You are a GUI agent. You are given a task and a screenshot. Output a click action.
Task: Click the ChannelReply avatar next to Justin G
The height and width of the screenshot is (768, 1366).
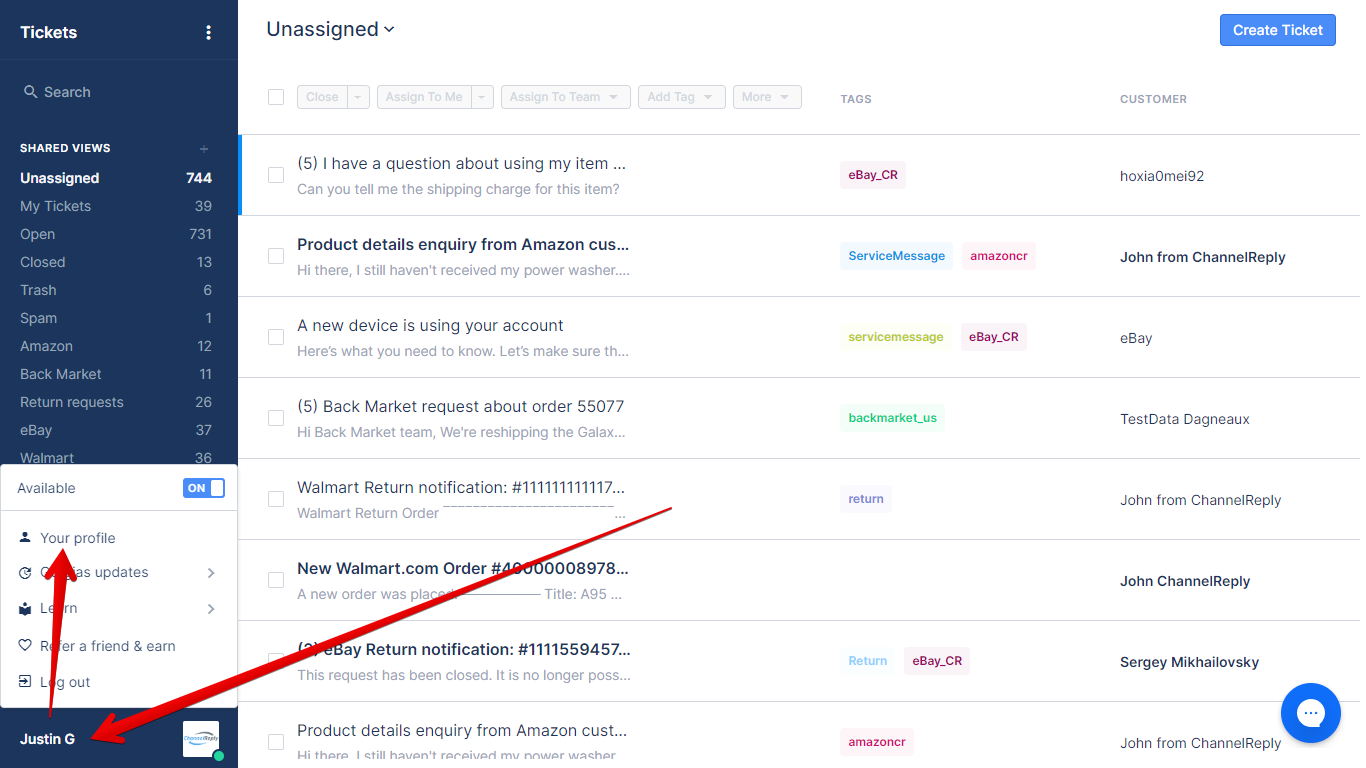pyautogui.click(x=201, y=739)
